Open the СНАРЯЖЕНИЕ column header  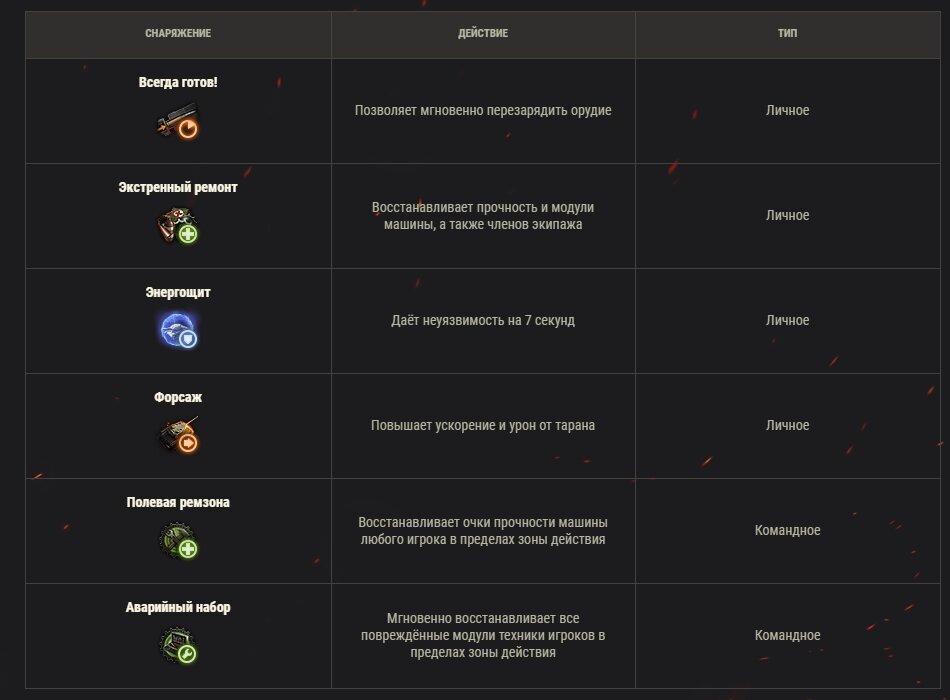(x=180, y=33)
